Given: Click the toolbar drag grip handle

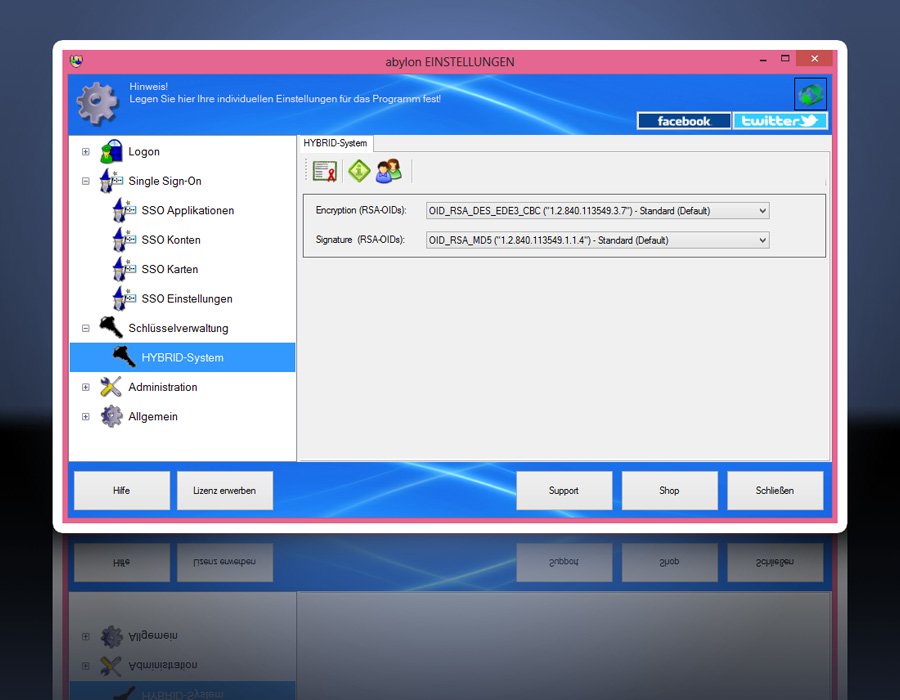Looking at the screenshot, I should coord(306,171).
